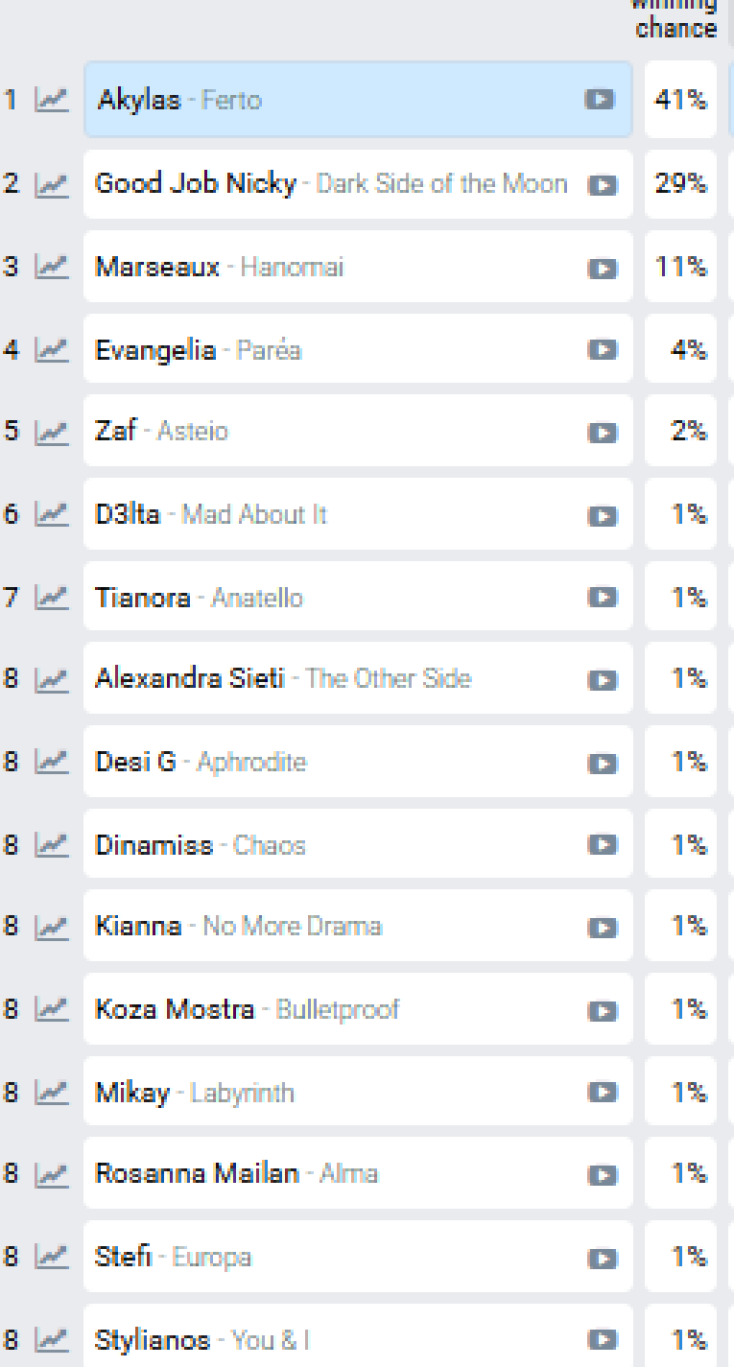
Task: Play video for Evangelia - Paréa
Action: pos(602,350)
